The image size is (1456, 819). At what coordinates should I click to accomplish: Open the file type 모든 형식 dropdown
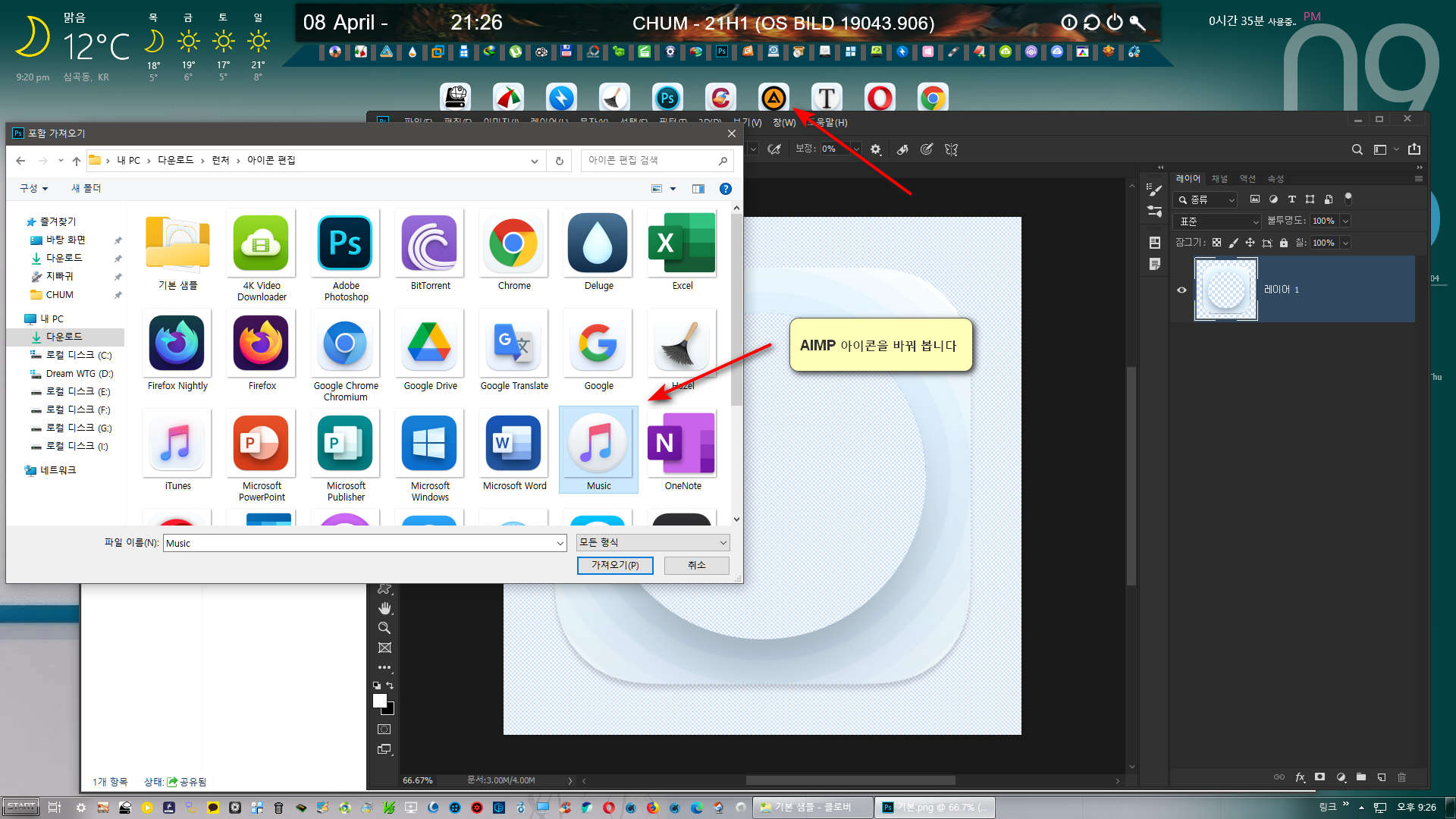click(653, 542)
